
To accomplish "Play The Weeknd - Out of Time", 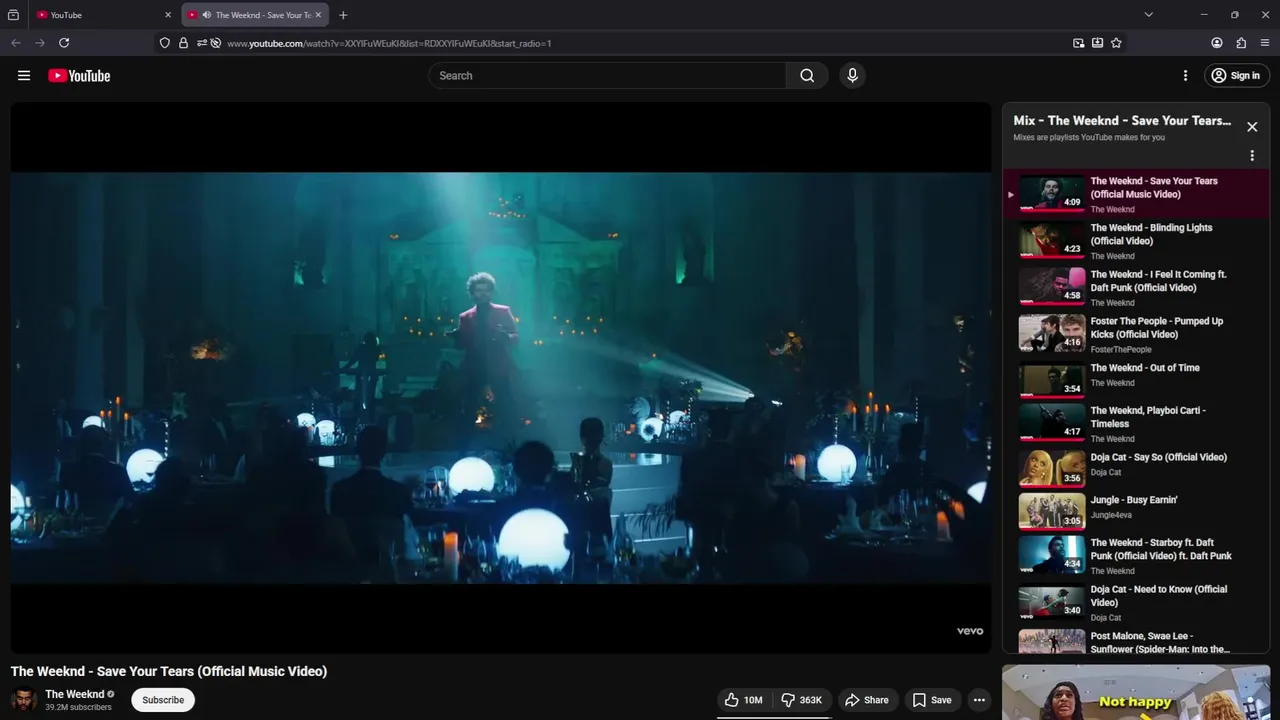I will (x=1136, y=381).
